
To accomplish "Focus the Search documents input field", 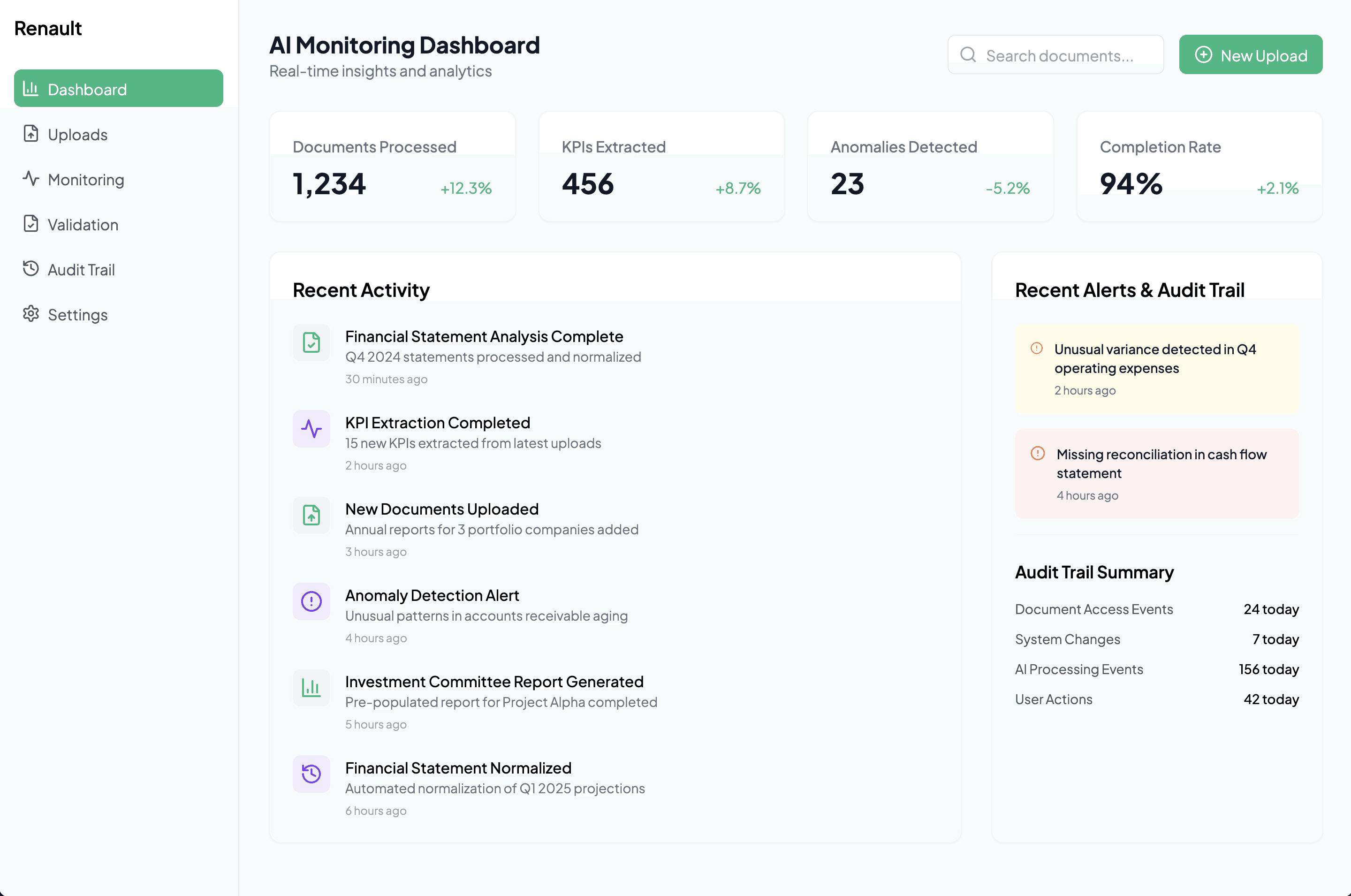I will click(x=1055, y=55).
